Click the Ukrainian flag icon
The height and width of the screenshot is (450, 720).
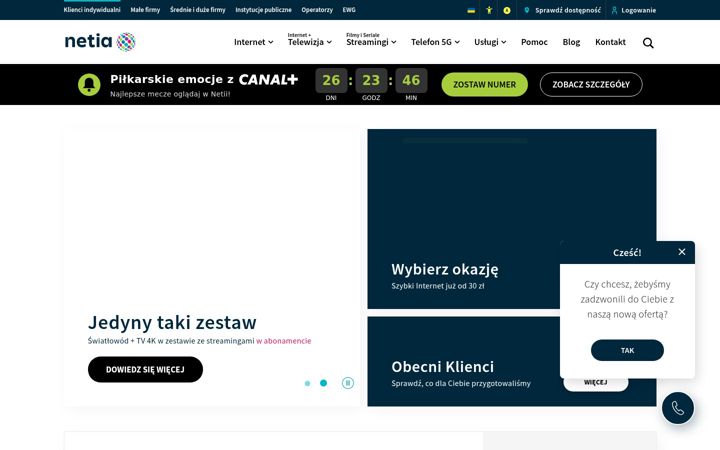tap(471, 10)
